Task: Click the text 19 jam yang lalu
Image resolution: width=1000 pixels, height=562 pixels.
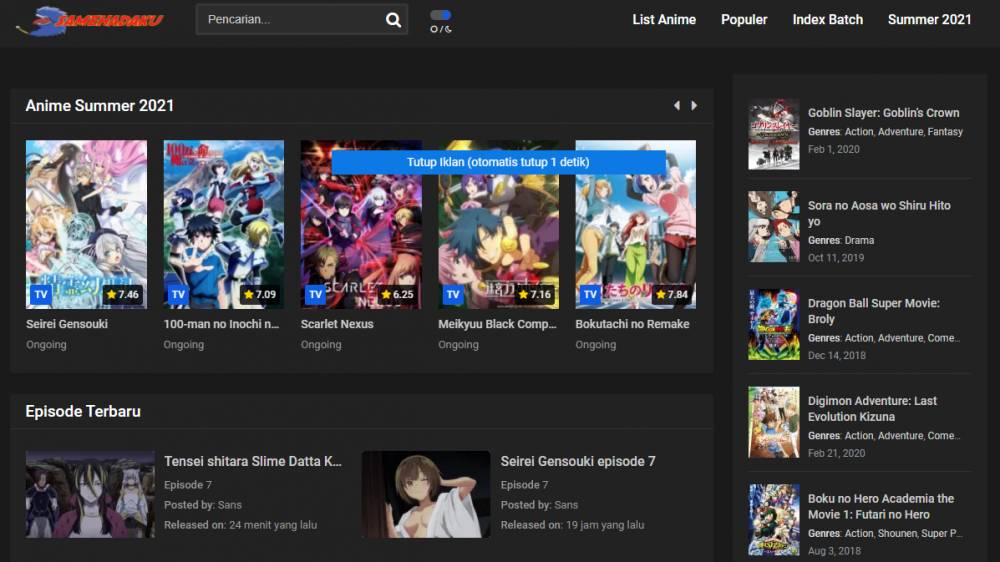Action: [605, 525]
